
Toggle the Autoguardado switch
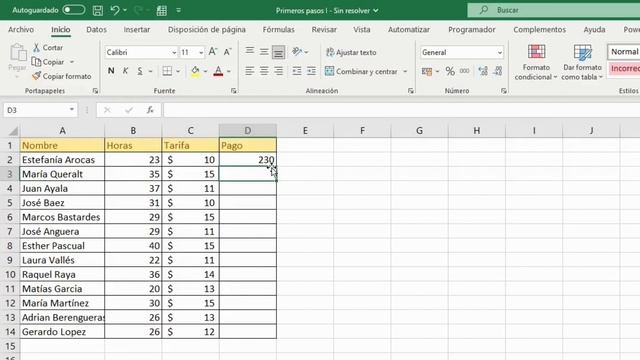pos(73,10)
